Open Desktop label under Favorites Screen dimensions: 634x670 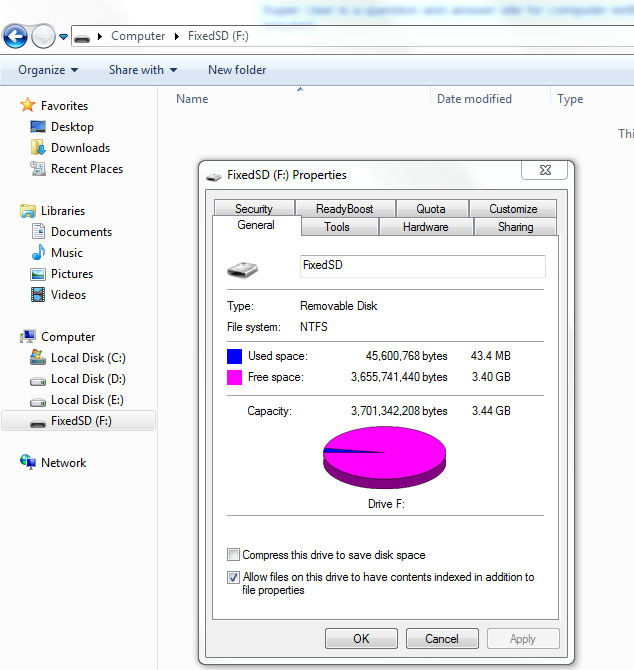point(72,127)
